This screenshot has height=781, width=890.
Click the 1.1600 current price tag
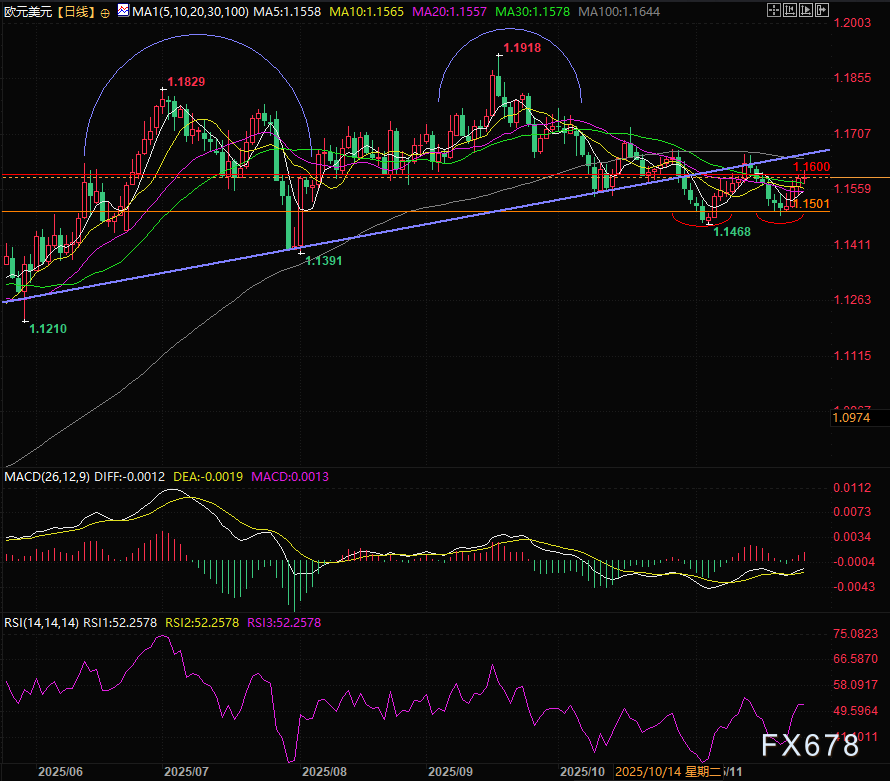click(811, 167)
